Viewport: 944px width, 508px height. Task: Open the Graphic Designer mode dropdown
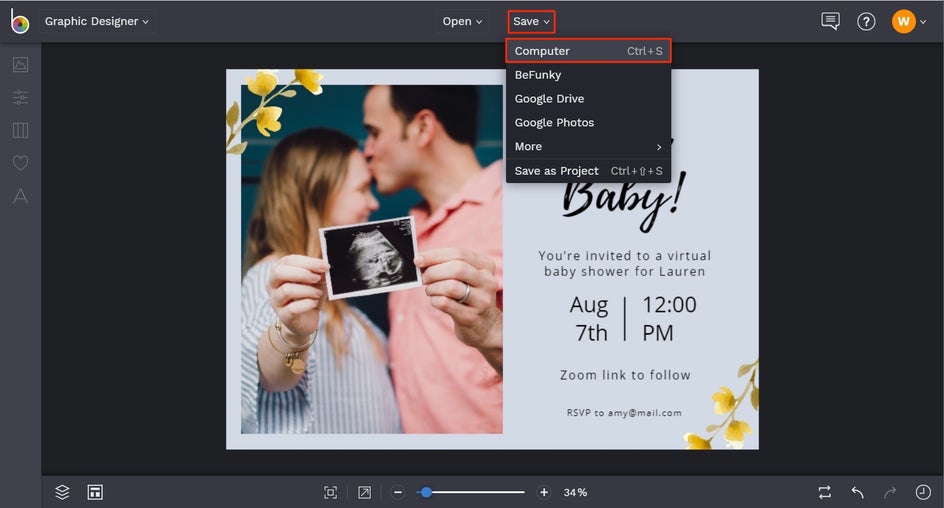coord(96,21)
